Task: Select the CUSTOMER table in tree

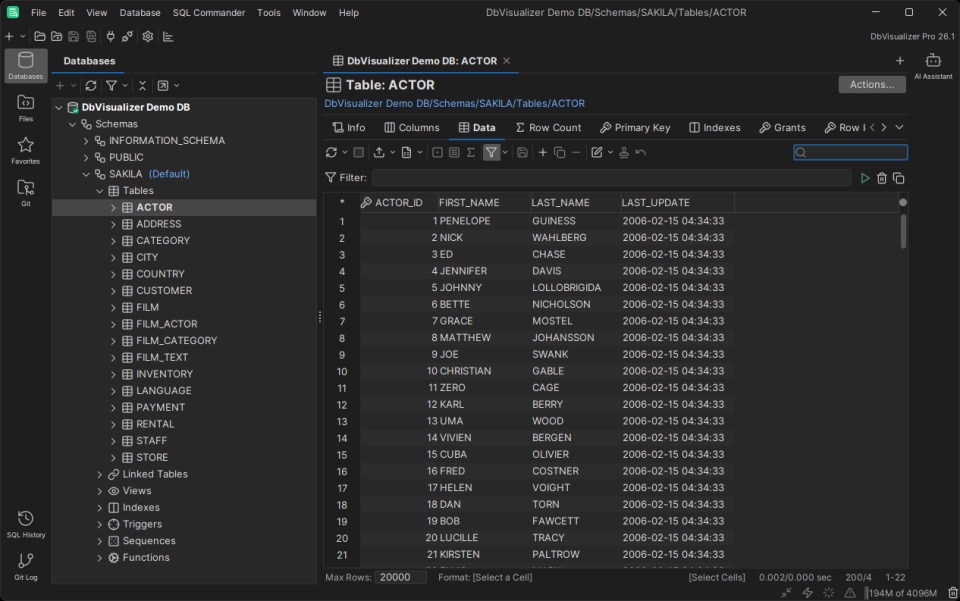Action: click(163, 291)
